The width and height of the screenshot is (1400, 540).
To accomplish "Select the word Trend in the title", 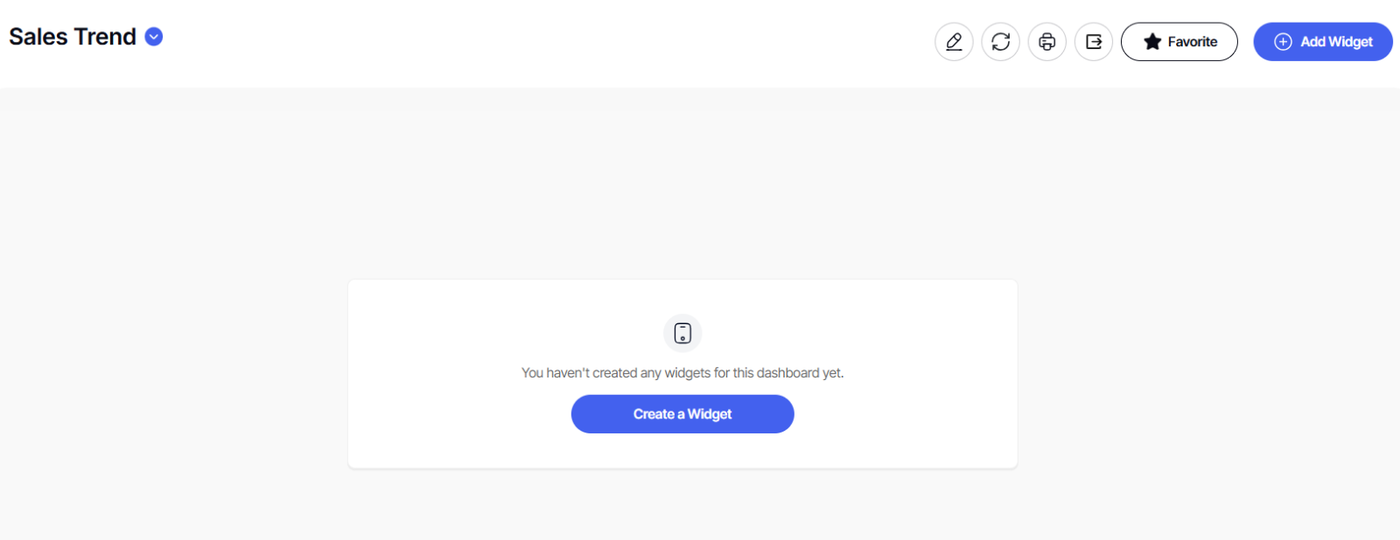I will click(105, 37).
